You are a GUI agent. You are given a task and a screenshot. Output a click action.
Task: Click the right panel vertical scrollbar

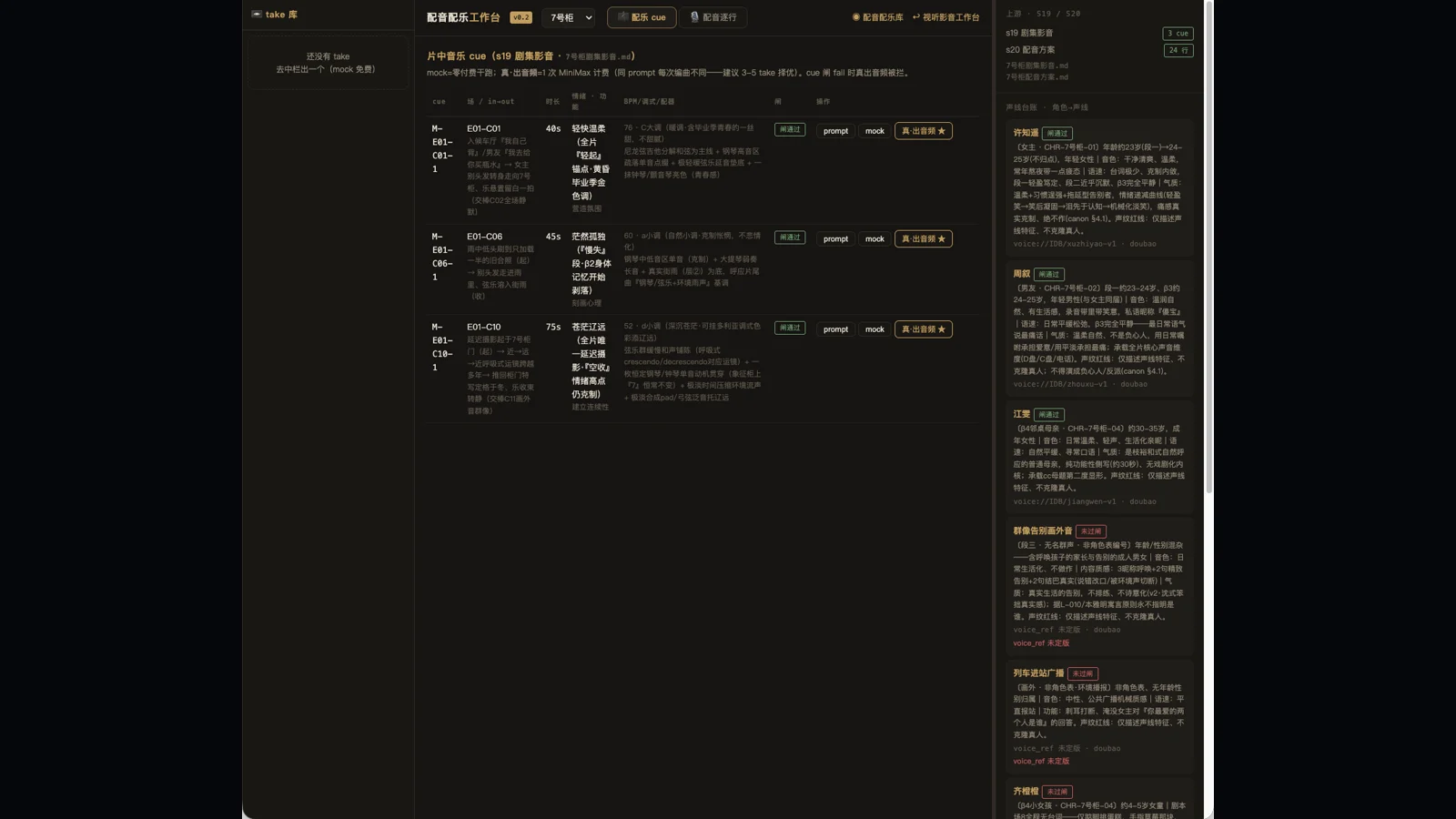(x=1208, y=246)
